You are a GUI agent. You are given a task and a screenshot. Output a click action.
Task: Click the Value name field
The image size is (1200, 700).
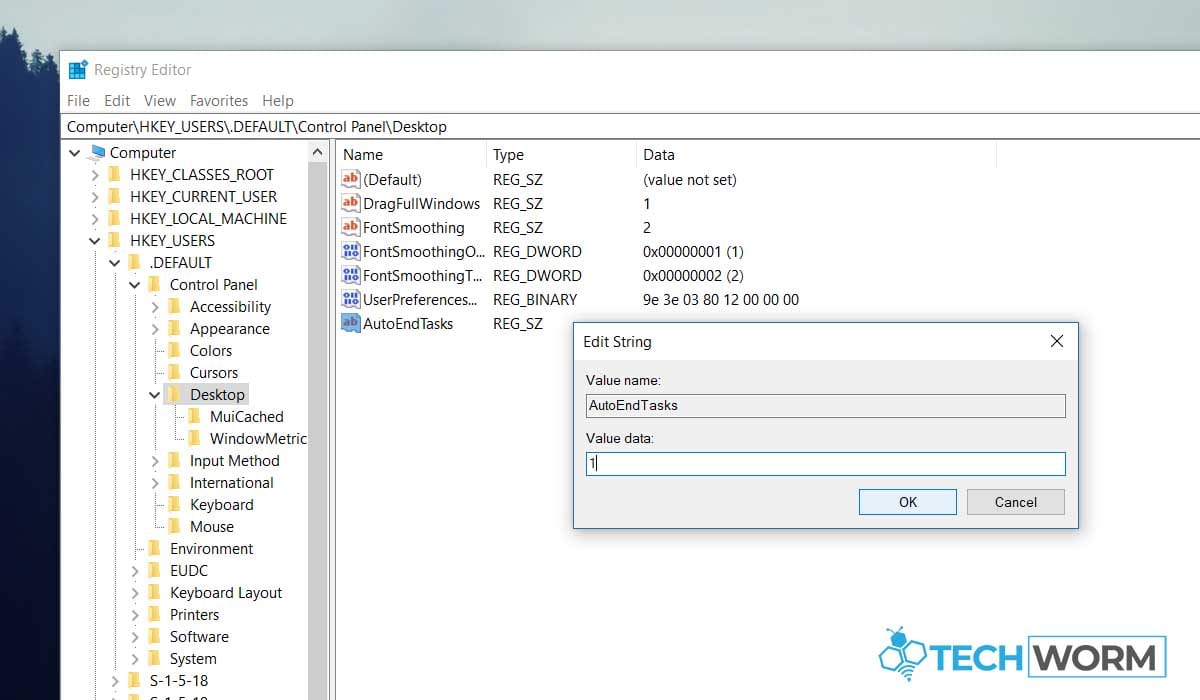point(826,405)
